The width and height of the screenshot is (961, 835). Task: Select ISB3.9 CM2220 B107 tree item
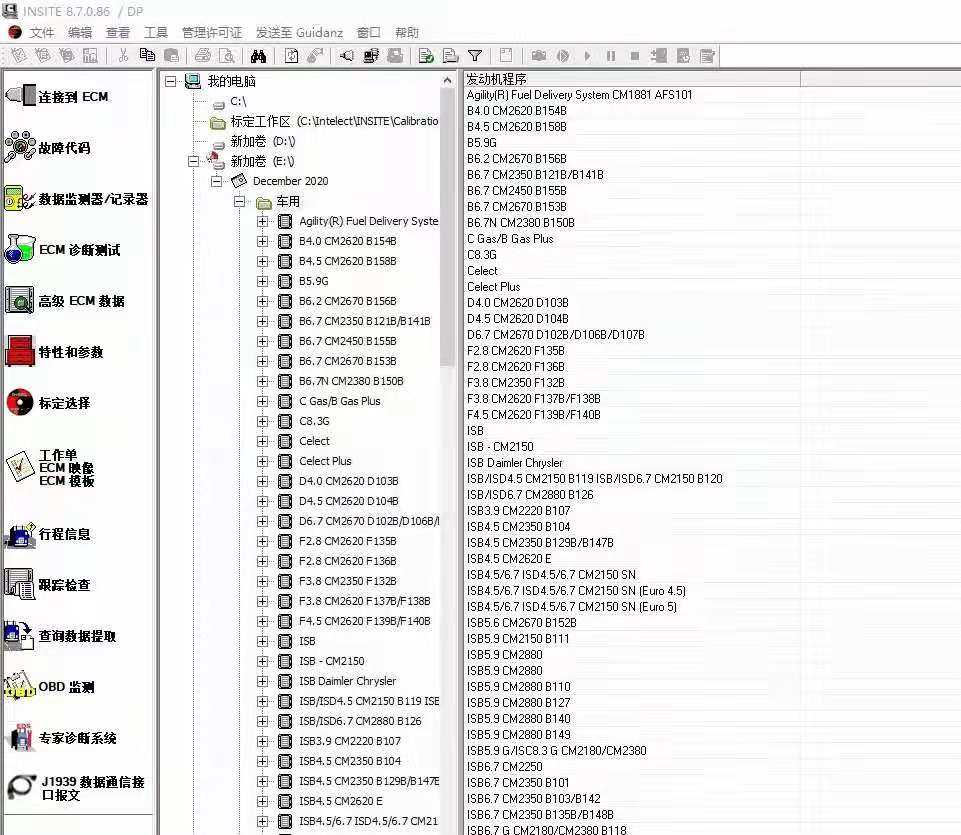pyautogui.click(x=350, y=741)
